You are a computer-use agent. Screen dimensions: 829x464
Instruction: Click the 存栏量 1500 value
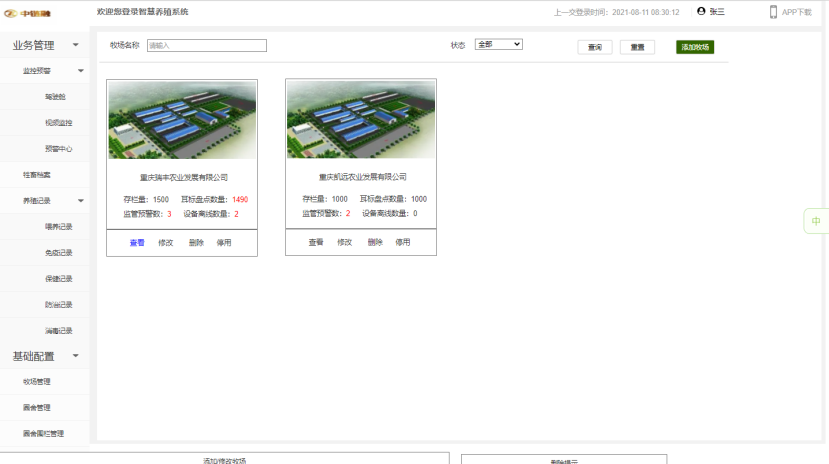[x=161, y=199]
